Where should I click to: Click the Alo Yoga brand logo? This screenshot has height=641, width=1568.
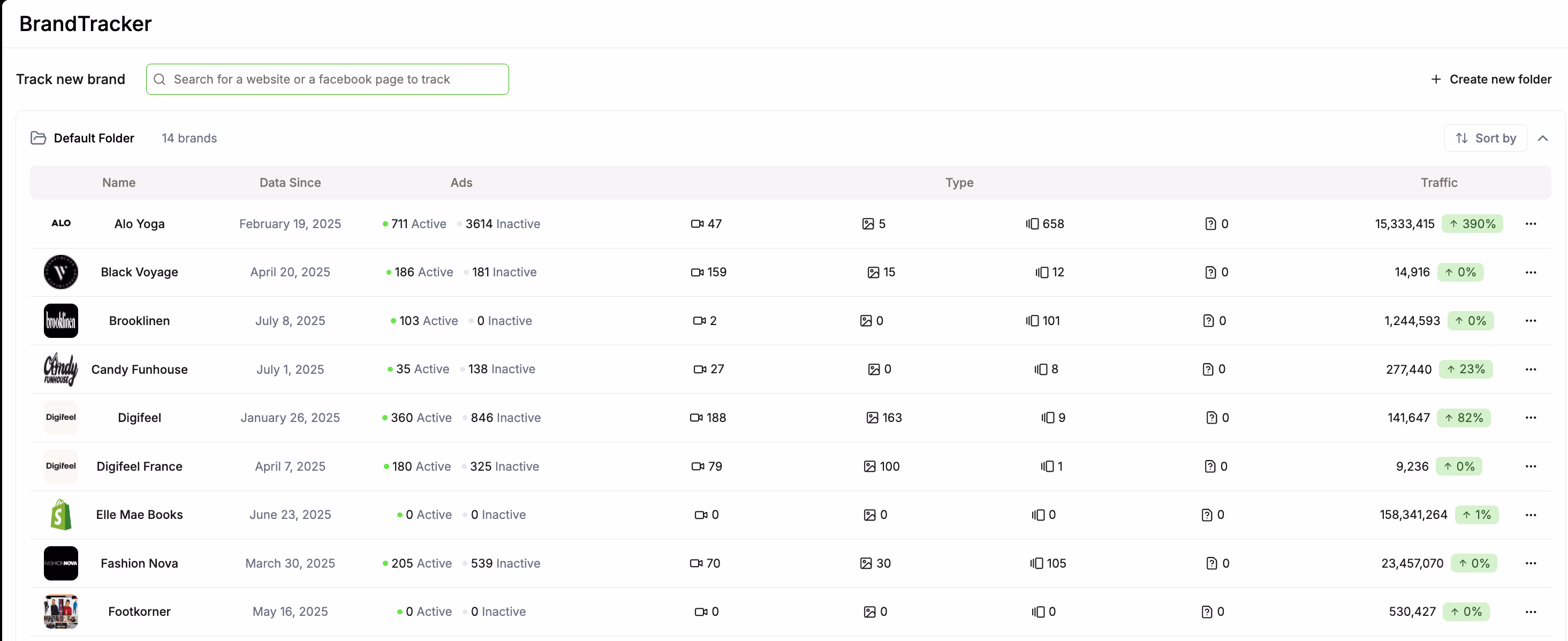61,223
